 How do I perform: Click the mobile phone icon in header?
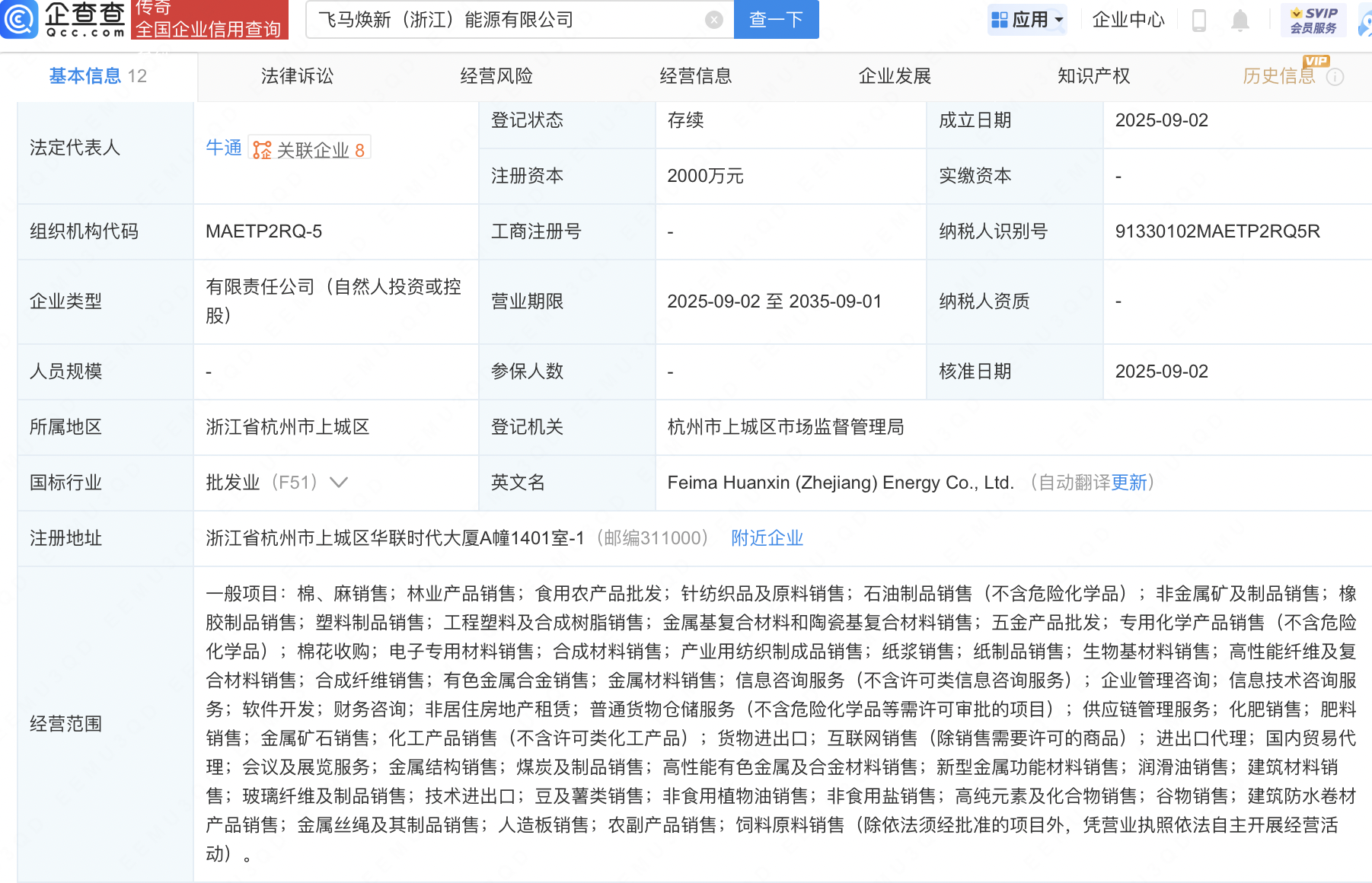point(1198,20)
